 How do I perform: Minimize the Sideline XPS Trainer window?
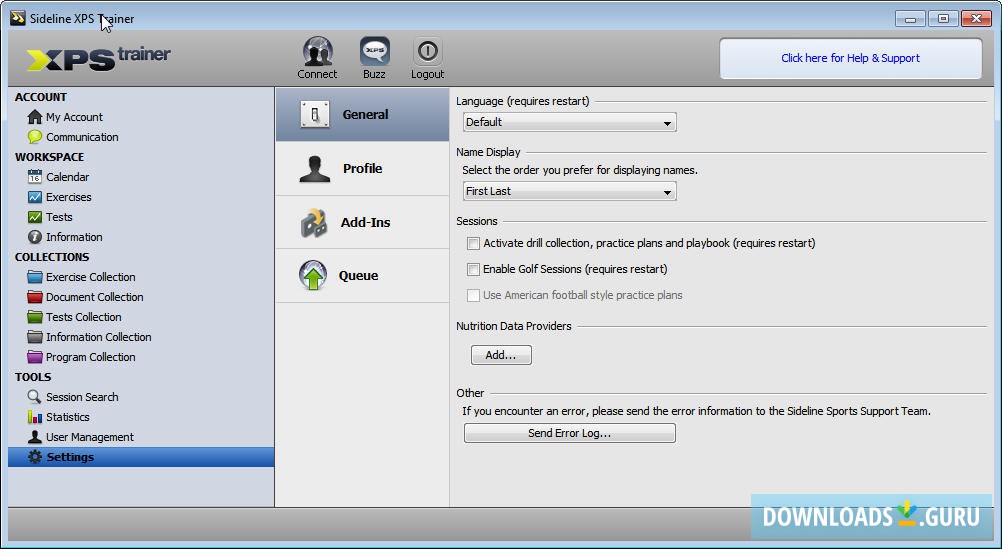coord(910,19)
